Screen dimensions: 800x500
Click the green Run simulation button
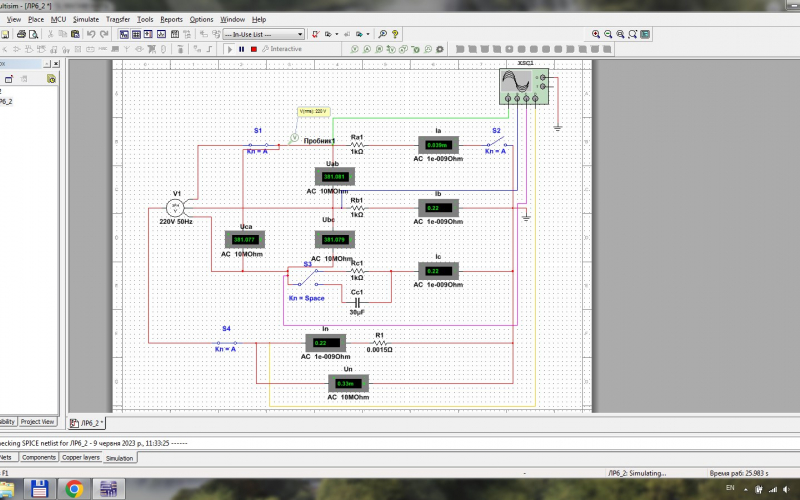(230, 49)
